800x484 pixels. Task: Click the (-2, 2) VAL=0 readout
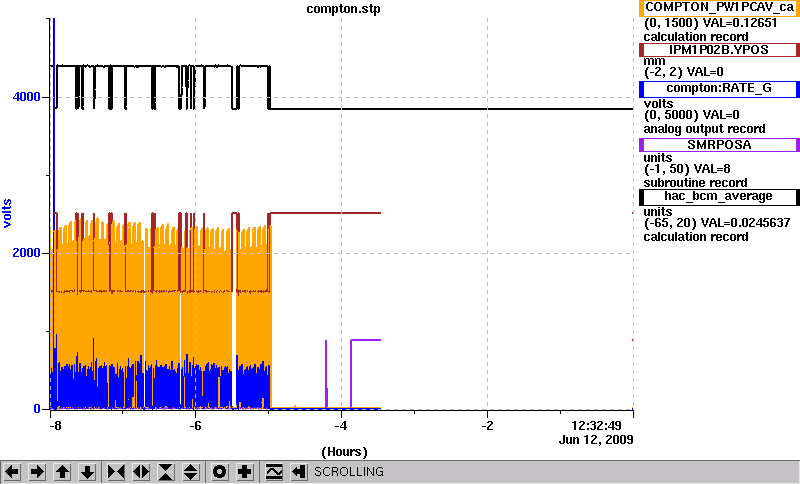(x=684, y=72)
